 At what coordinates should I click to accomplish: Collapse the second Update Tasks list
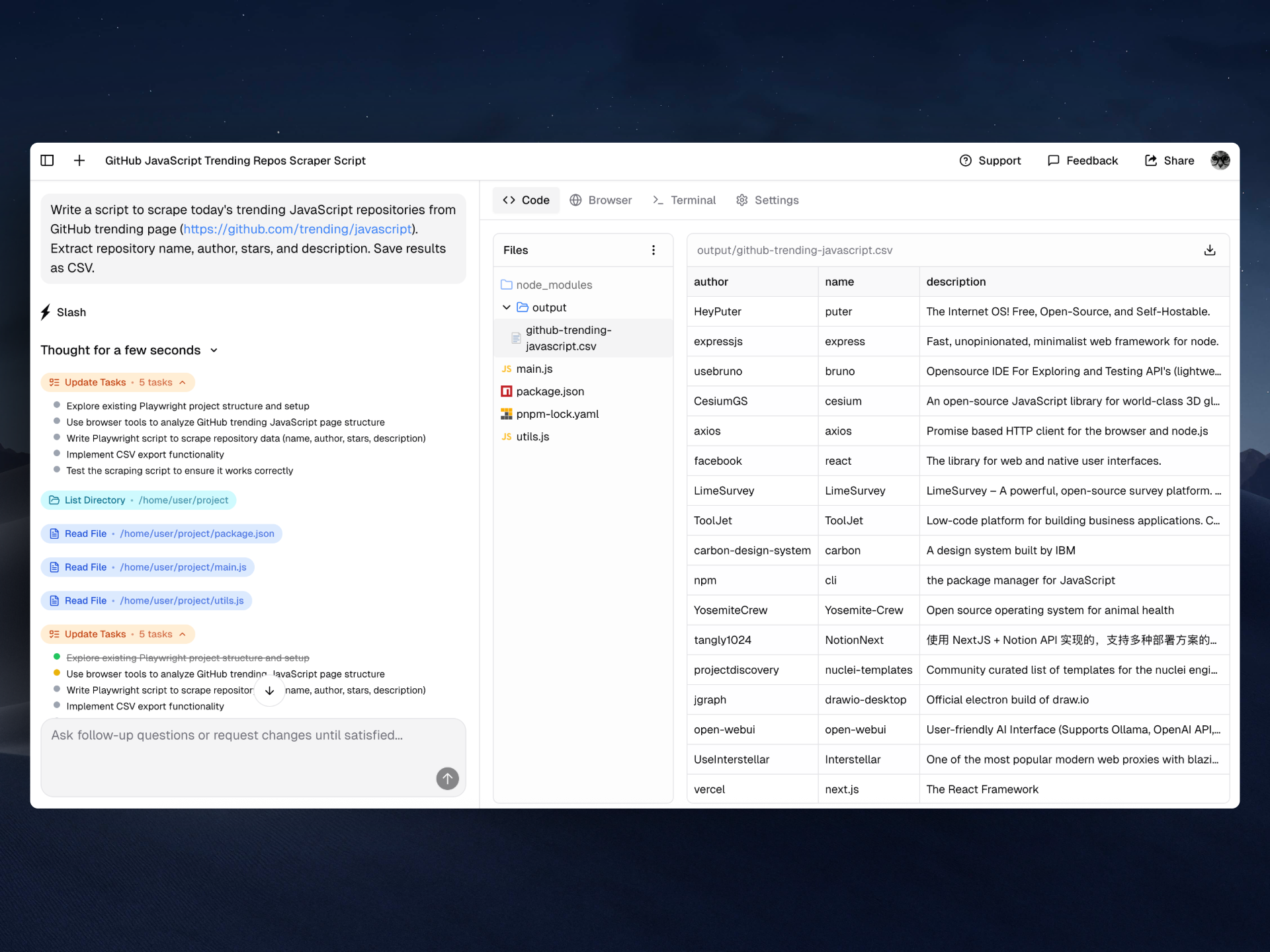pos(183,634)
